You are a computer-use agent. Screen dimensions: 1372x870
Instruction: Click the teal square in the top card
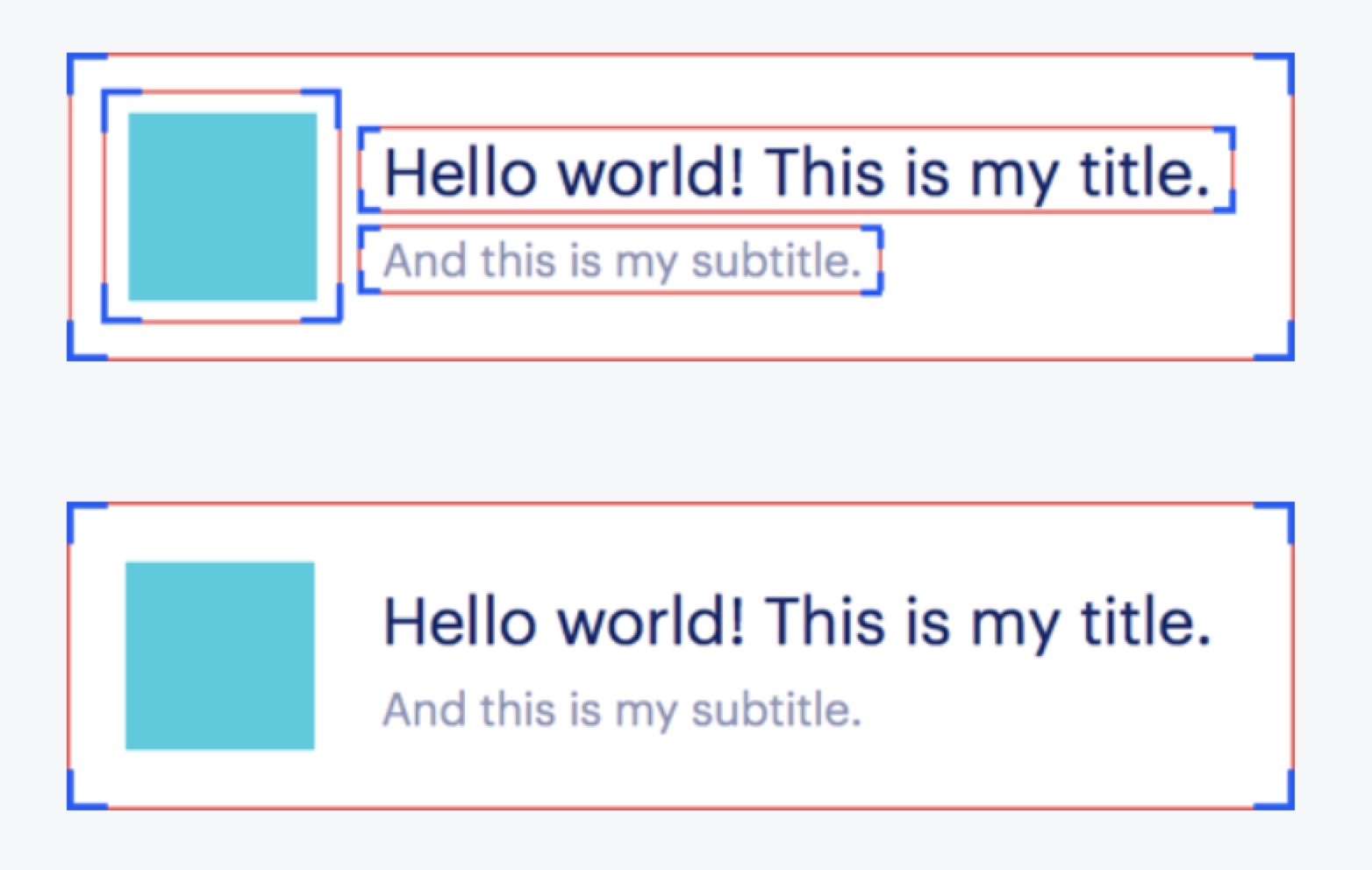click(223, 206)
